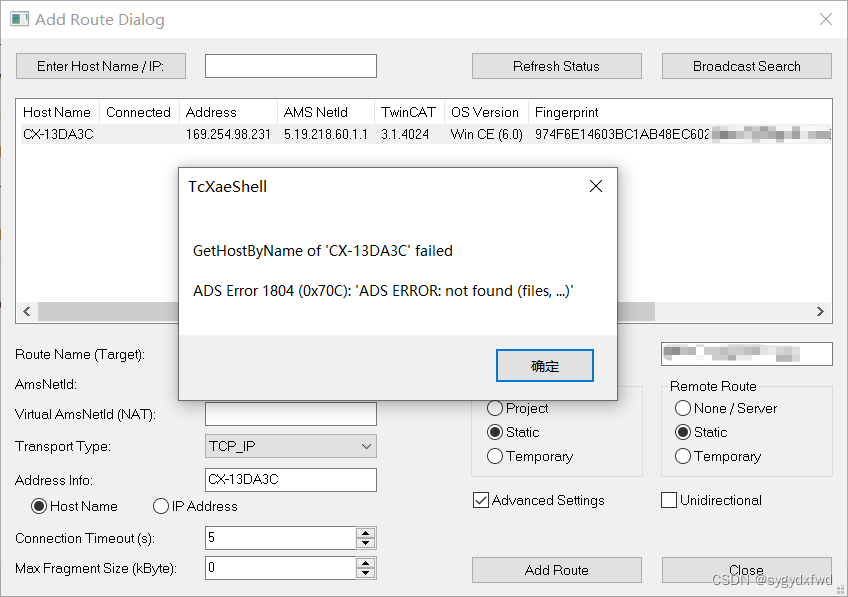Click the Close button at bottom

coord(746,570)
